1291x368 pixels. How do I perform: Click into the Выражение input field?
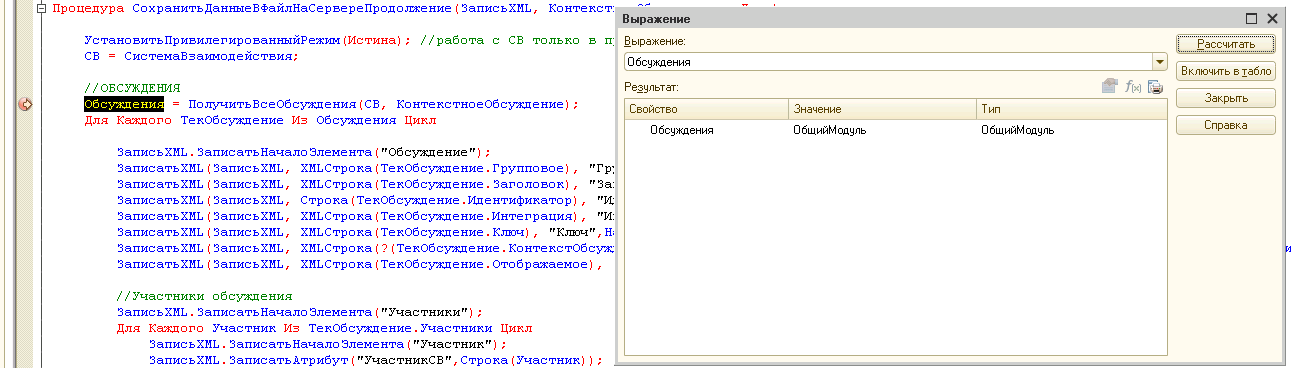(x=887, y=62)
